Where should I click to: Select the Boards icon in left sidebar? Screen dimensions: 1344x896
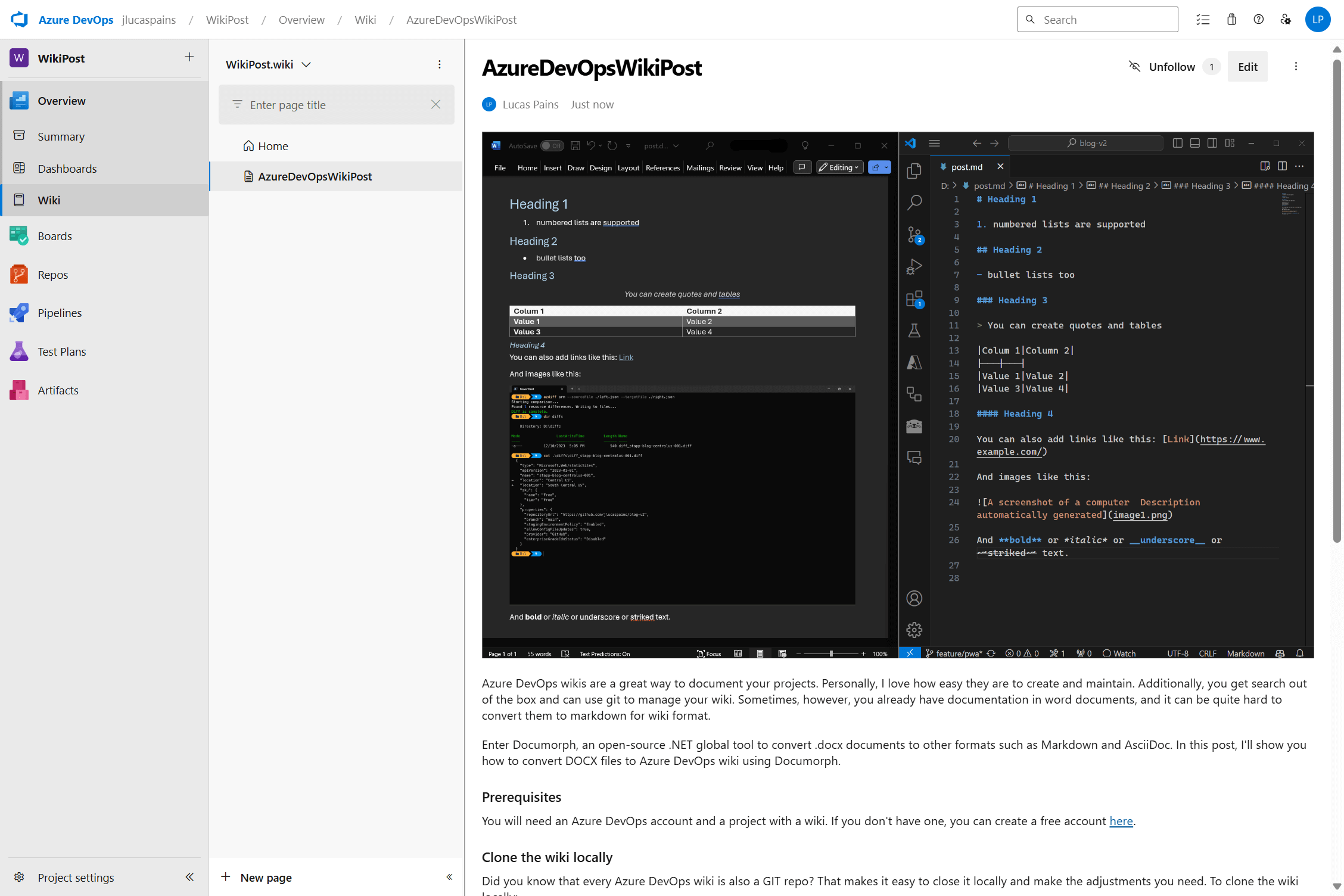point(20,235)
